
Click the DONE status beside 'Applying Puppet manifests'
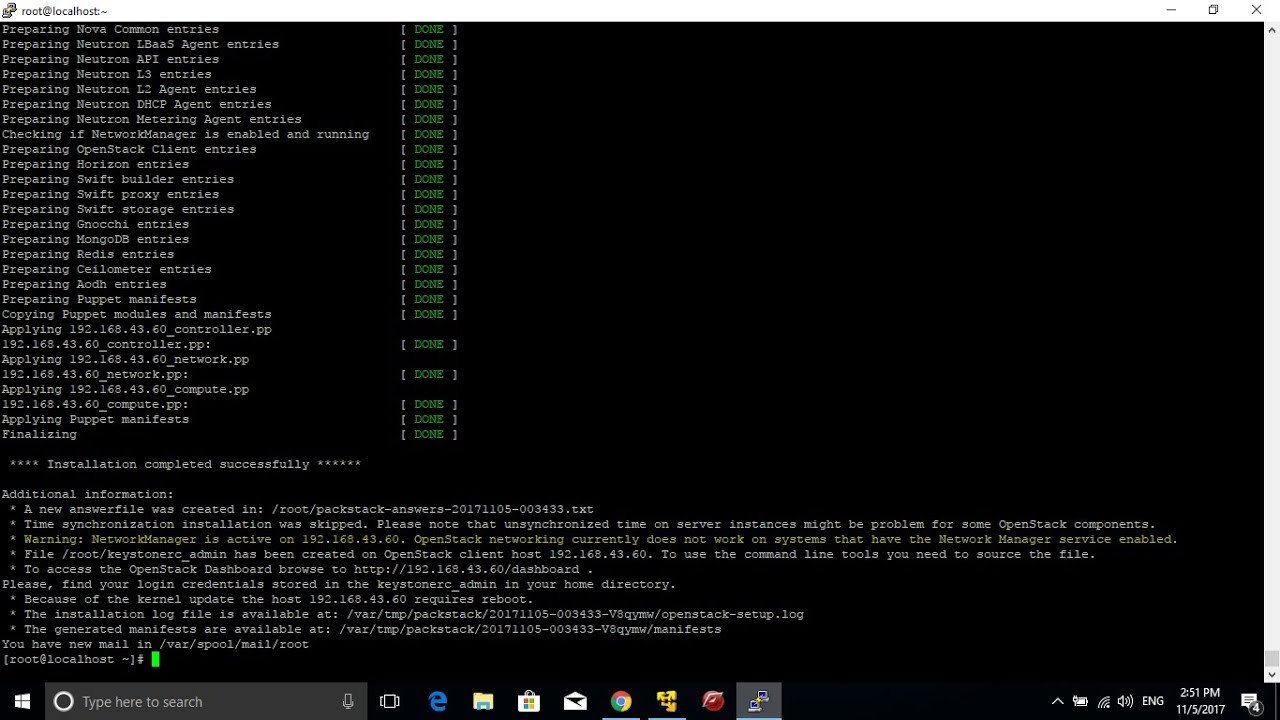[429, 419]
